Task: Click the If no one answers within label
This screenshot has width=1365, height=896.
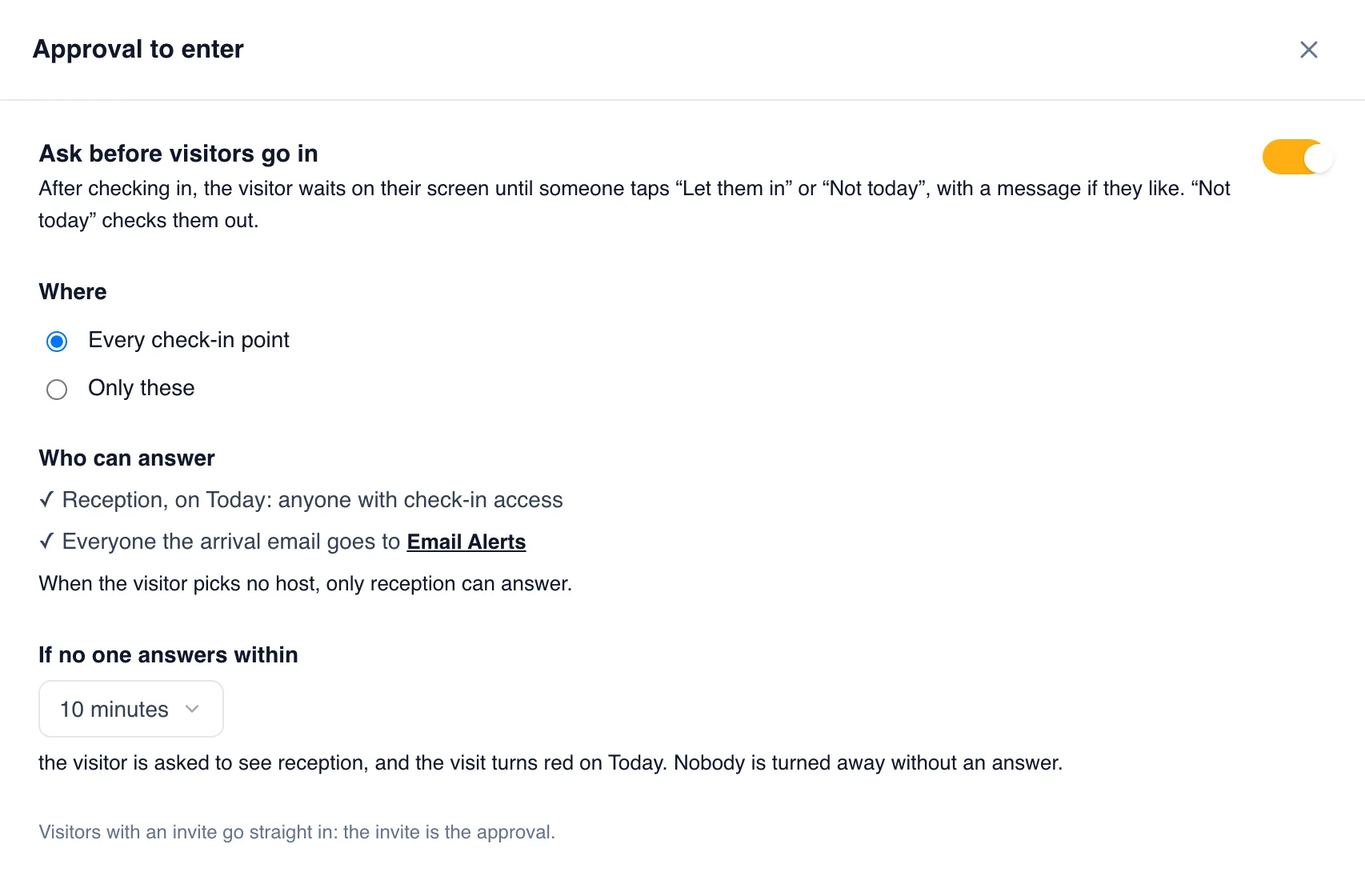Action: click(x=168, y=654)
